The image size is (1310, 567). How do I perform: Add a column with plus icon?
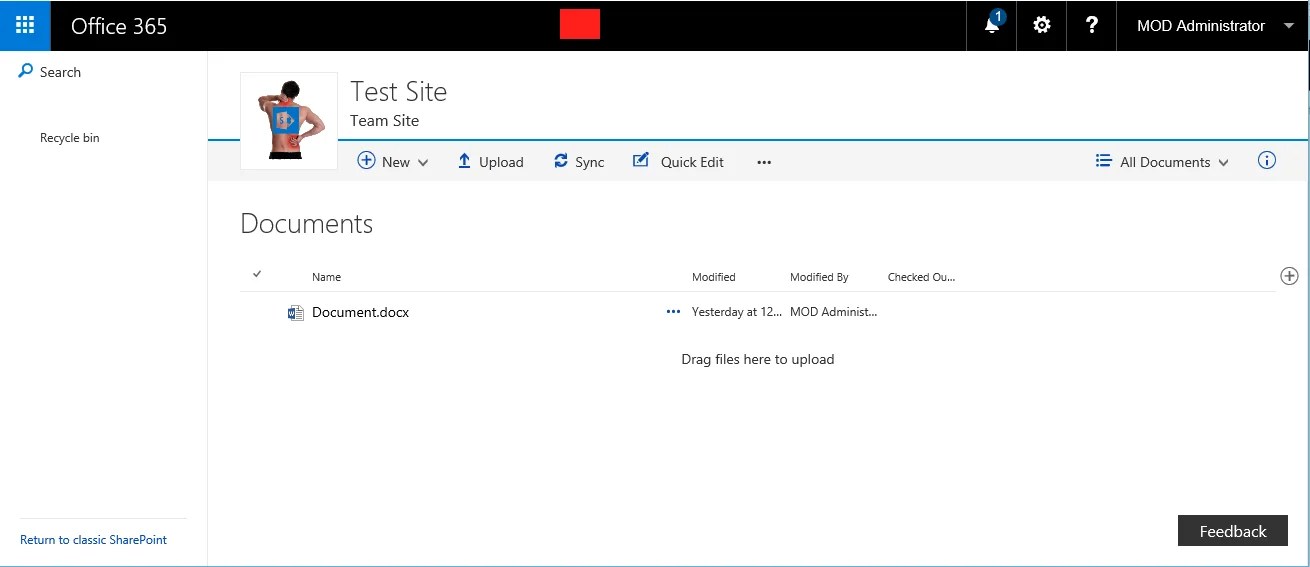[1289, 276]
